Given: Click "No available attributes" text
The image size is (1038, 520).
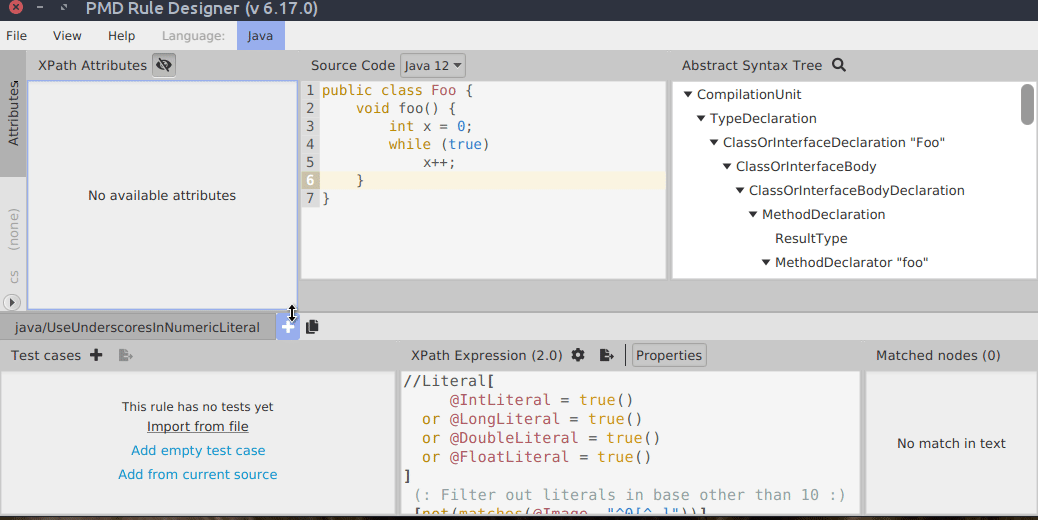Looking at the screenshot, I should point(162,195).
